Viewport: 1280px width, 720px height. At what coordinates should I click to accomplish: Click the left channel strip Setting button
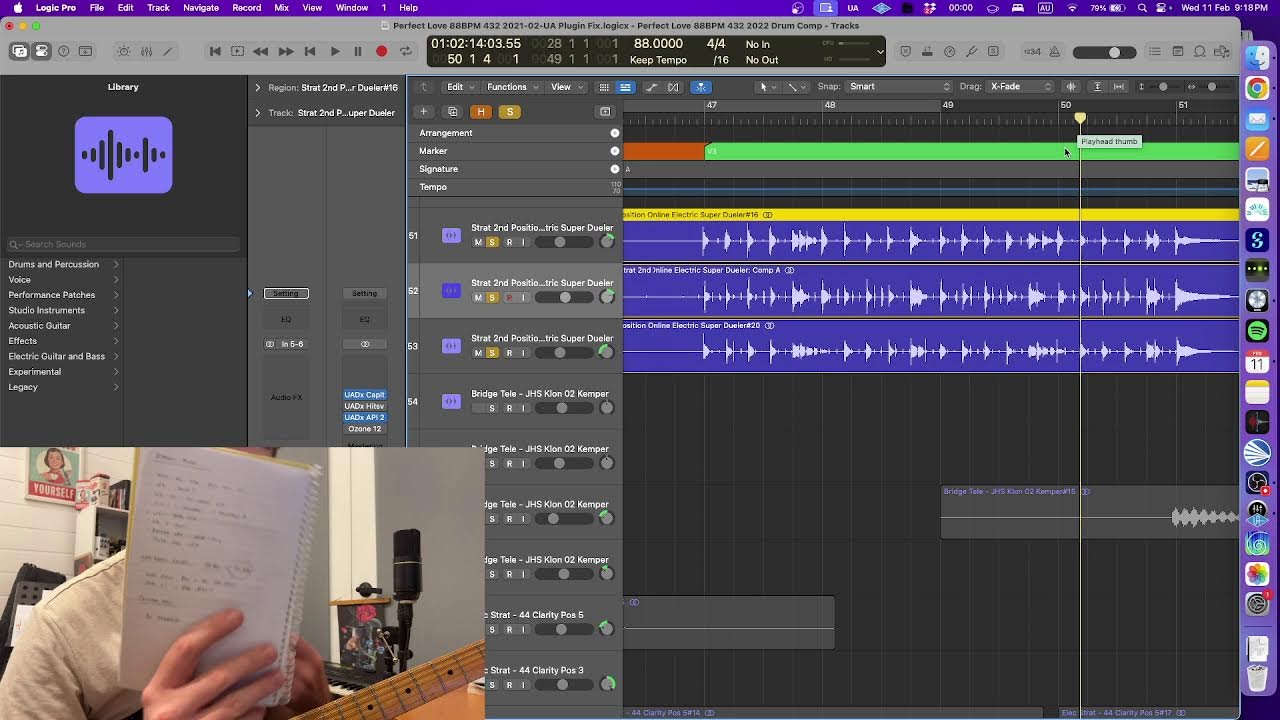[286, 293]
